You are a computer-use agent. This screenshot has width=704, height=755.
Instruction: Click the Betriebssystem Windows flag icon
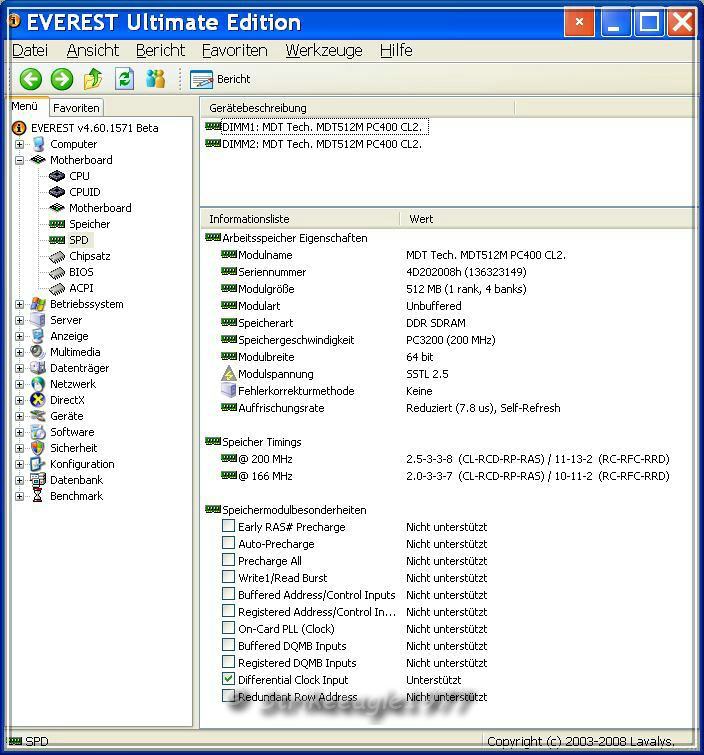[x=38, y=304]
